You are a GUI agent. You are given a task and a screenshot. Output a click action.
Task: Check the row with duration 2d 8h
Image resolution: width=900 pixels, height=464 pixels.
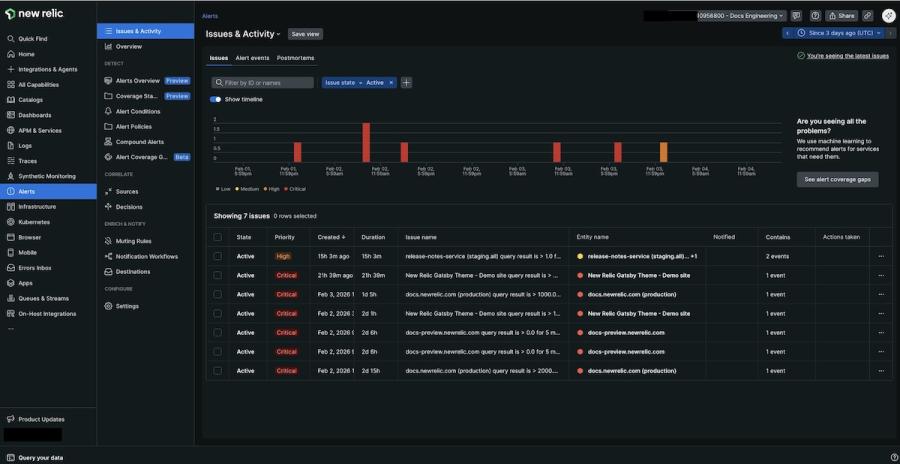(x=218, y=351)
